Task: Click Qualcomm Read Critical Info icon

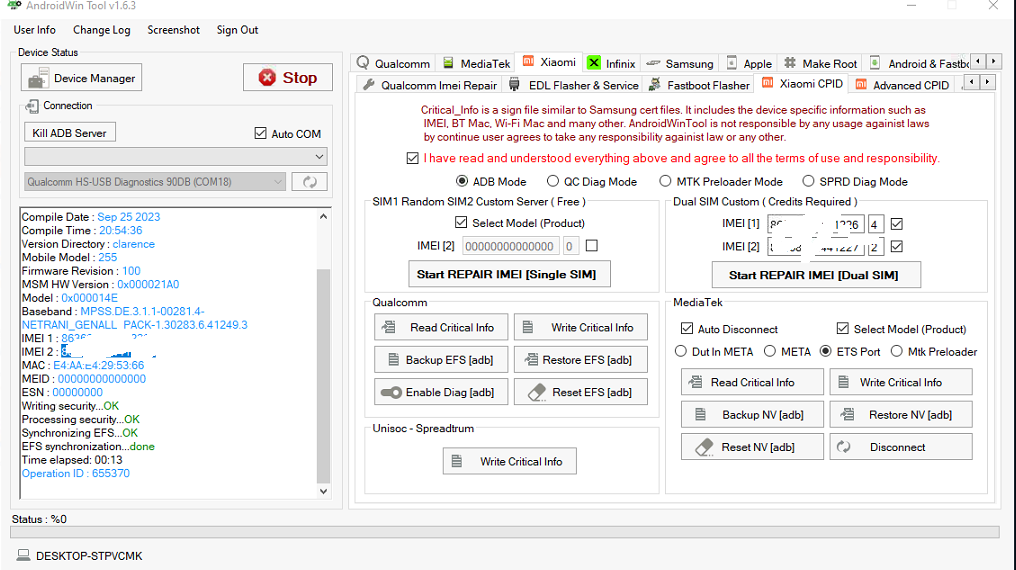Action: [x=389, y=327]
